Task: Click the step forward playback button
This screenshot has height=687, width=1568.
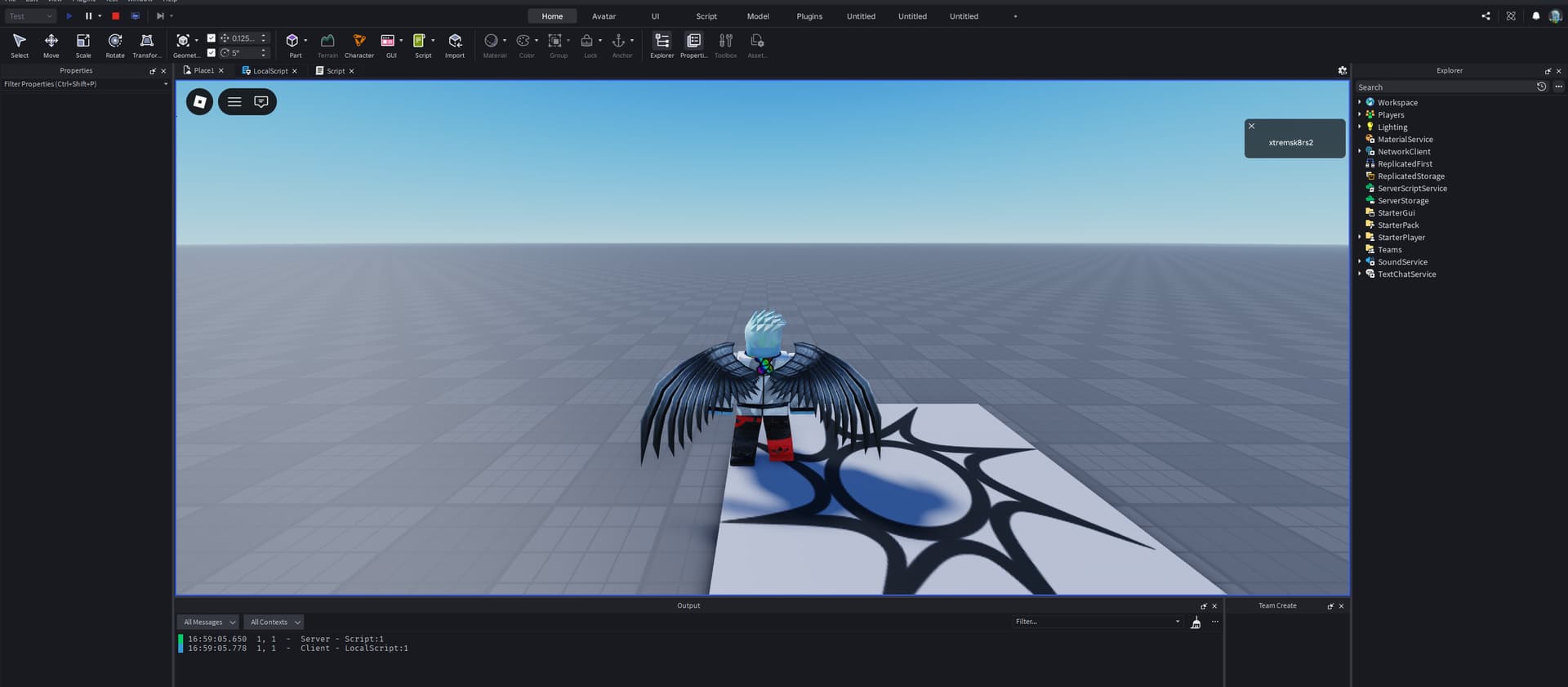Action: 160,16
